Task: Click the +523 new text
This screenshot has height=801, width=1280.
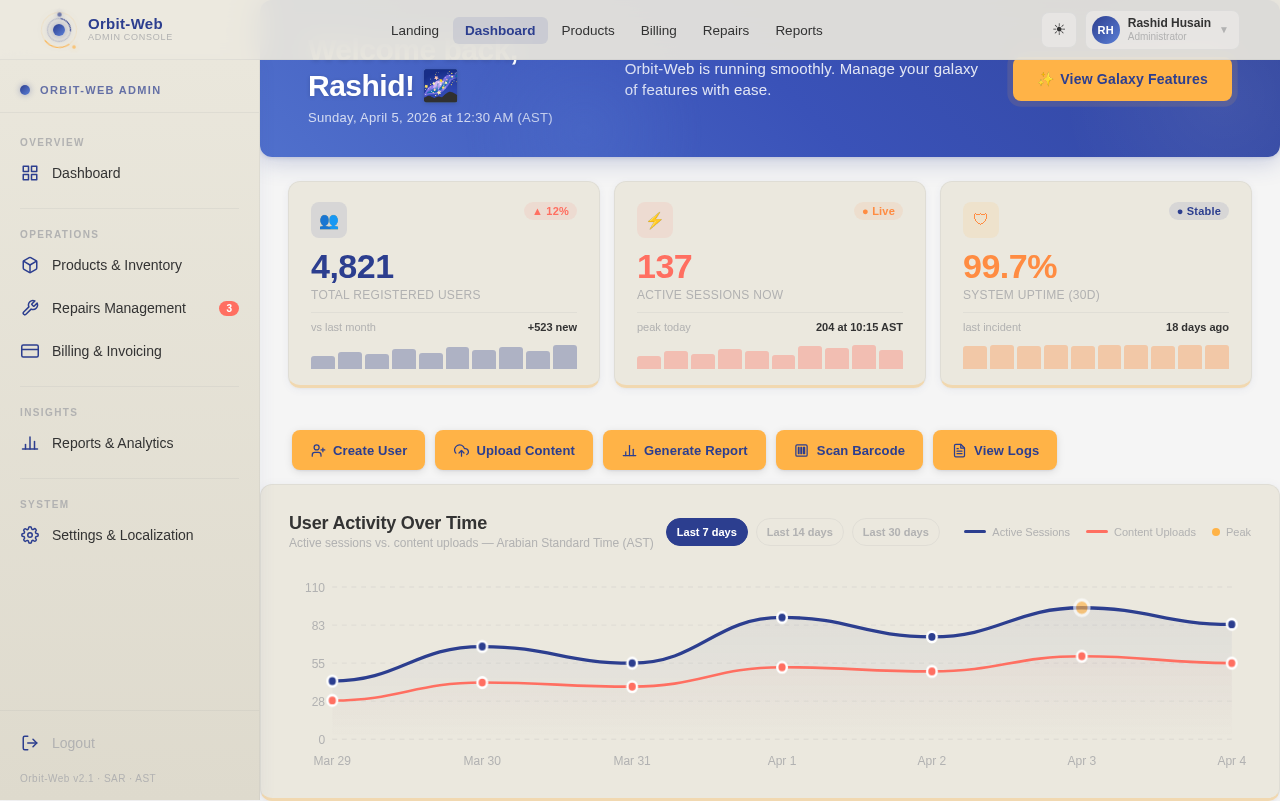Action: click(x=552, y=327)
